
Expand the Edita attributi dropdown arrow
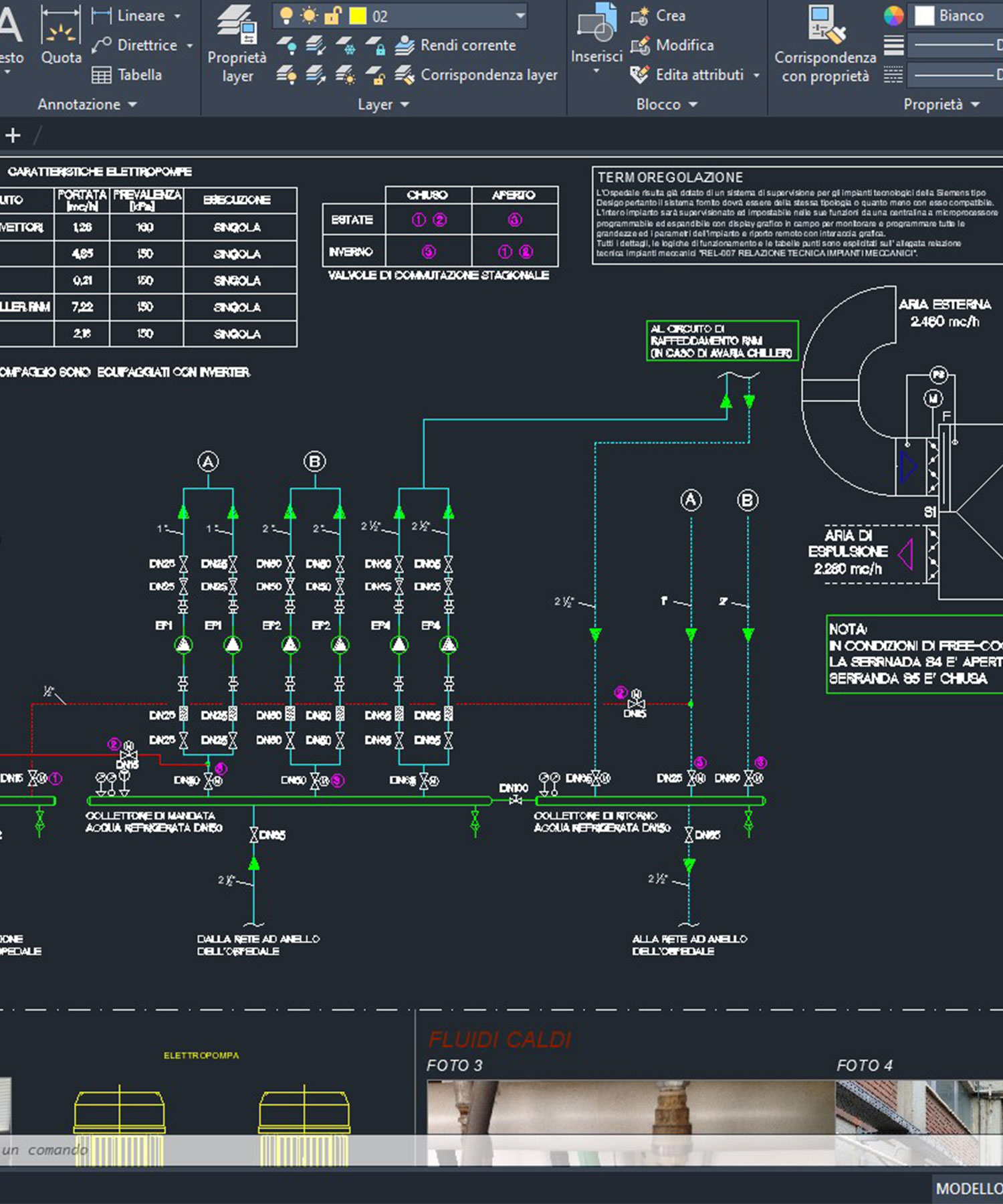pos(756,75)
